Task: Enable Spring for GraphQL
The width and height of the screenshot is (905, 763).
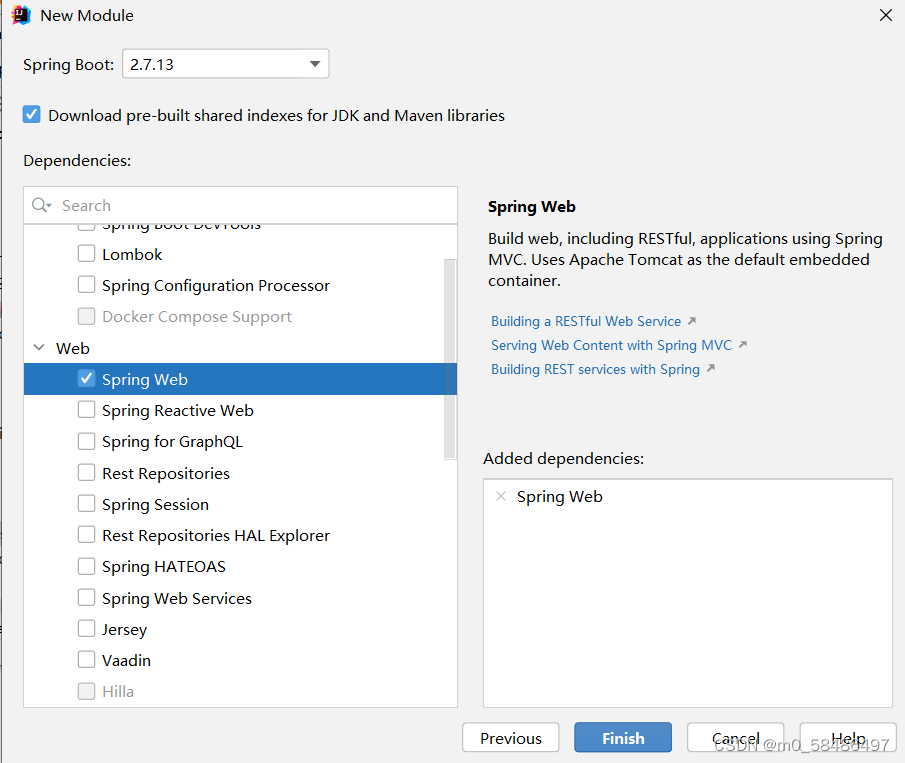Action: tap(86, 441)
